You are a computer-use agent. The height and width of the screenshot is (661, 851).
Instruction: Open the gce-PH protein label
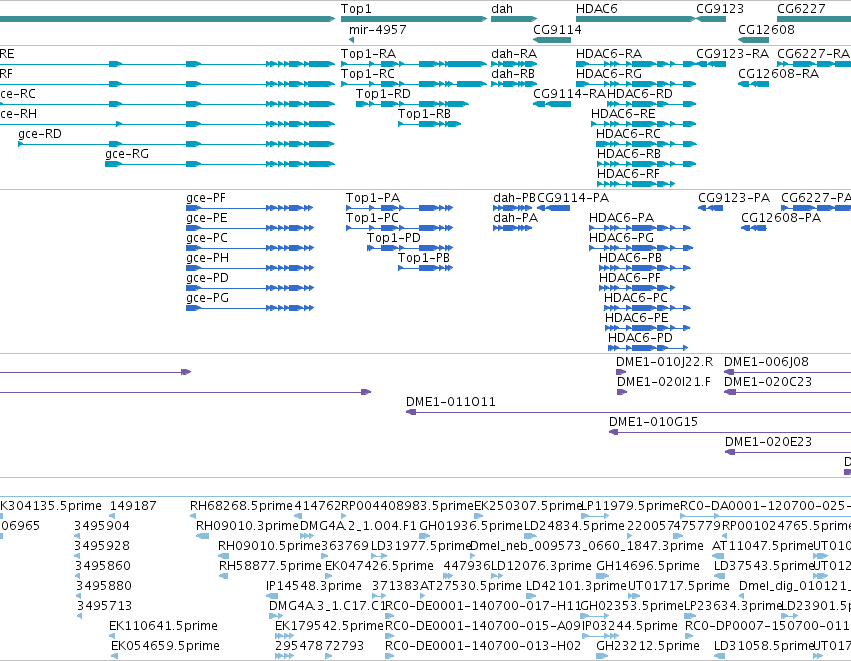207,258
